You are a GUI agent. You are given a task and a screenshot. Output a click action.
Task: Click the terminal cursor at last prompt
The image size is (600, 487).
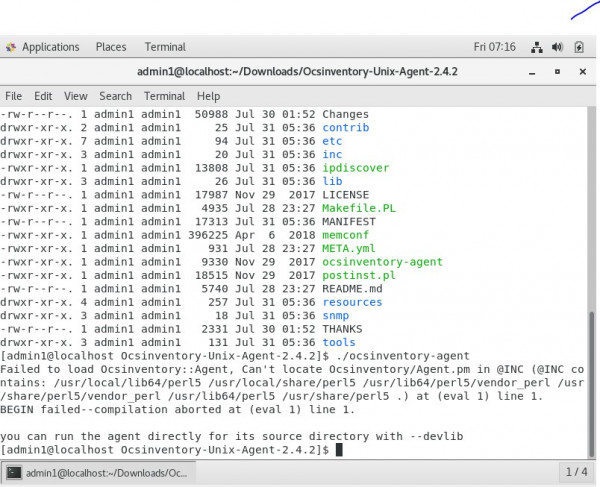(x=339, y=450)
